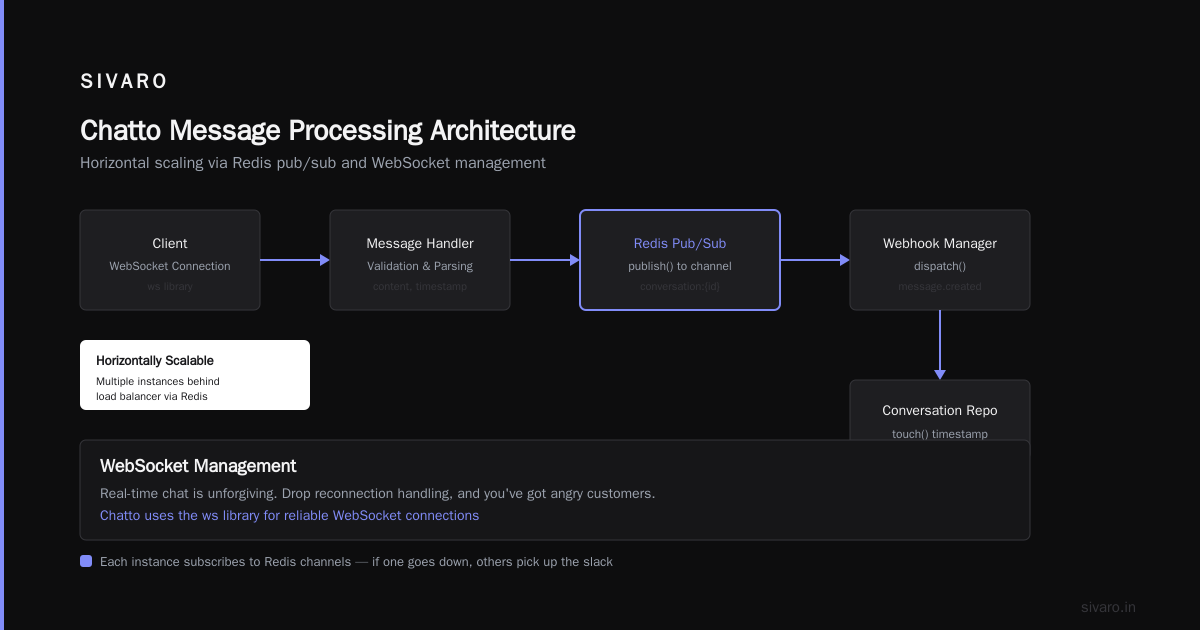Click the 'Client' node label
The width and height of the screenshot is (1200, 630).
coord(170,243)
